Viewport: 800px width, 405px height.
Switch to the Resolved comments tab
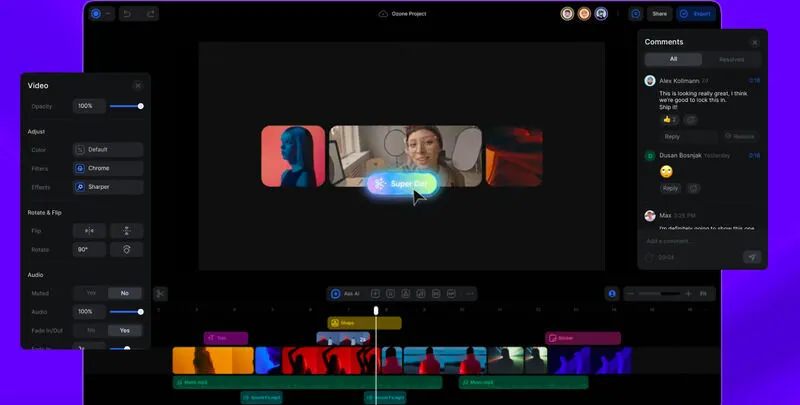732,59
